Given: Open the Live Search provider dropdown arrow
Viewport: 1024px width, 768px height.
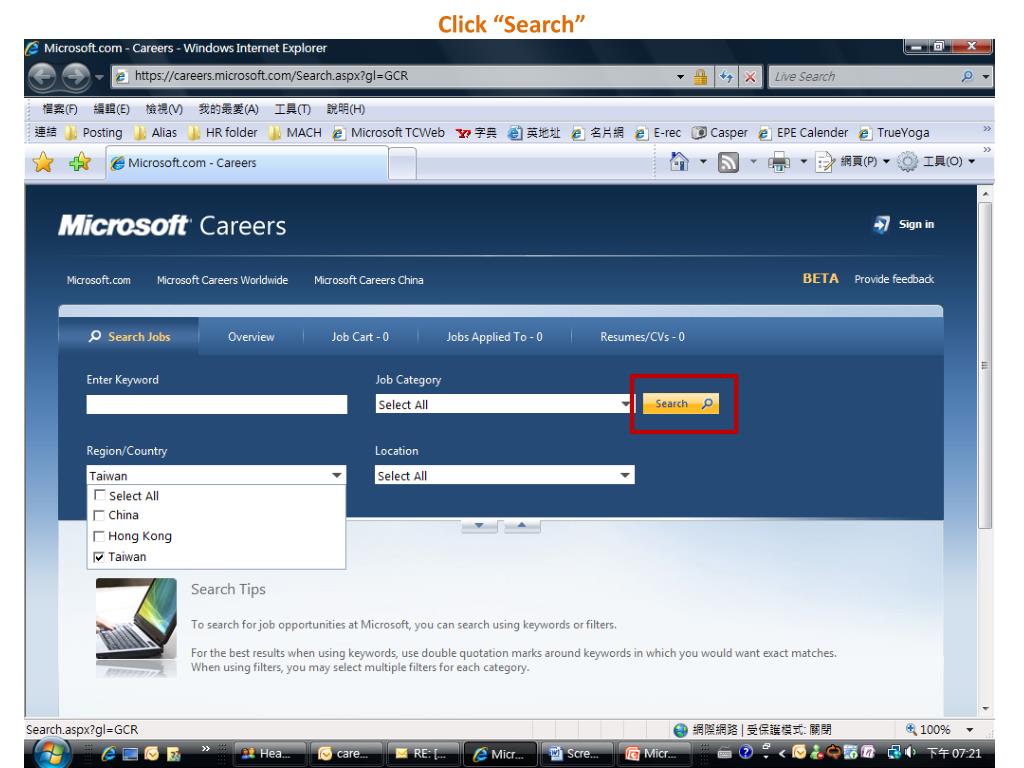Looking at the screenshot, I should coord(985,76).
